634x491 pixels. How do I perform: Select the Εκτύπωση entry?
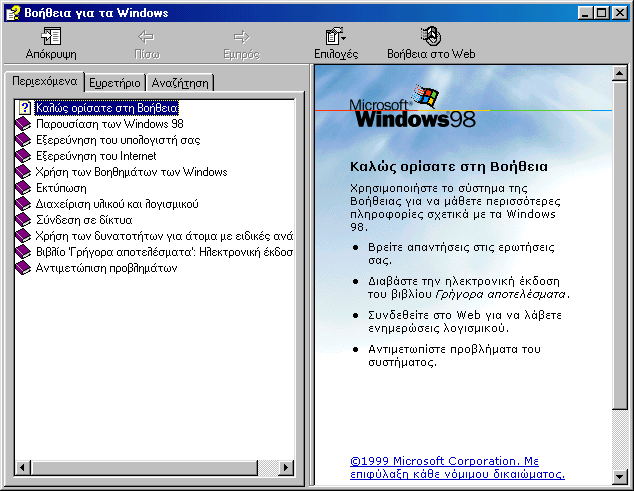[x=61, y=188]
